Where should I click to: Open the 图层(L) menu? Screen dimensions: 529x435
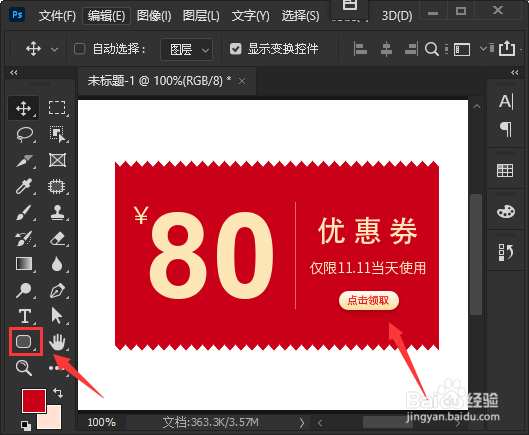tap(201, 16)
